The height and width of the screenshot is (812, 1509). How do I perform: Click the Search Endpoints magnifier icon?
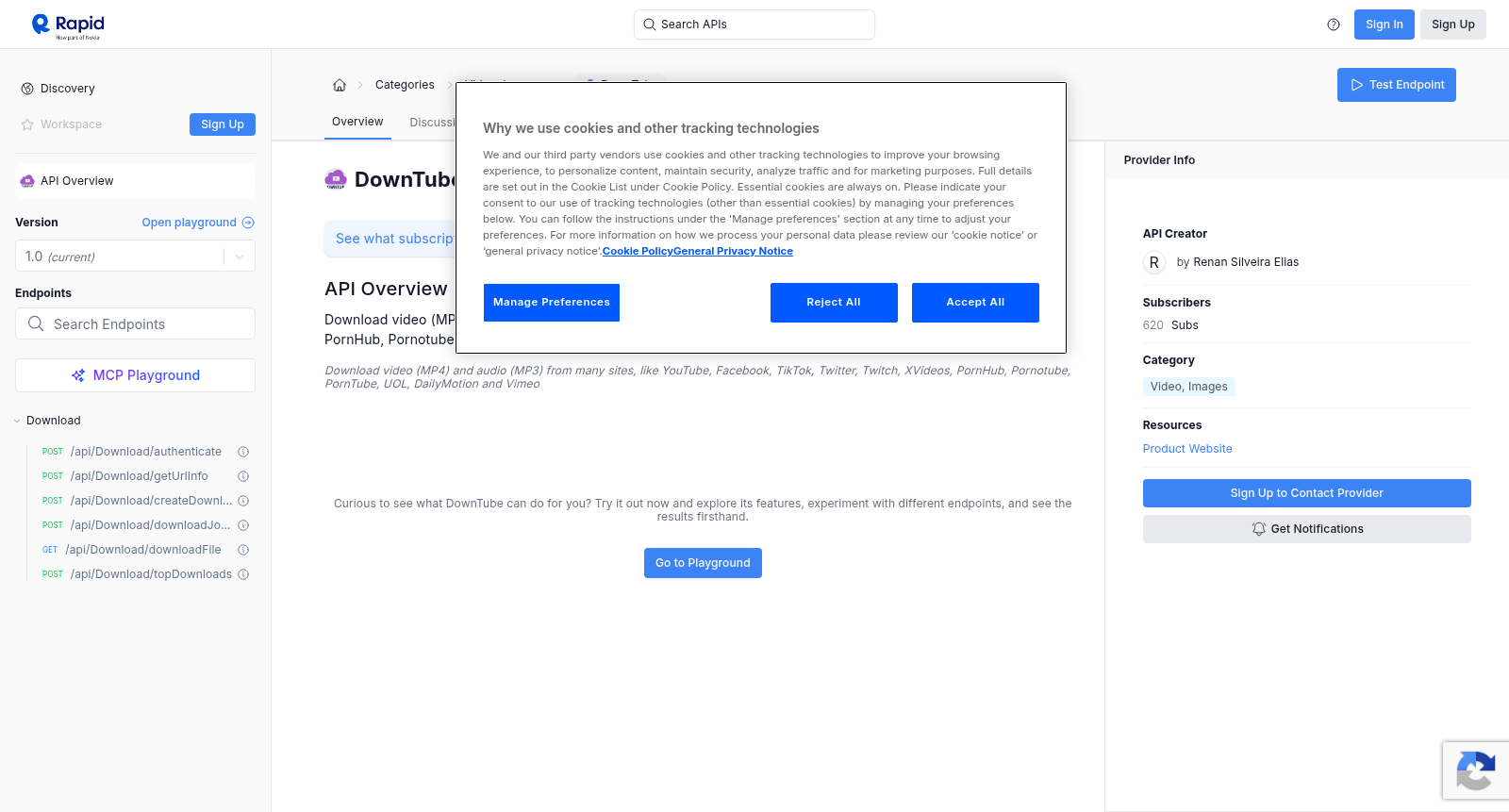click(36, 323)
